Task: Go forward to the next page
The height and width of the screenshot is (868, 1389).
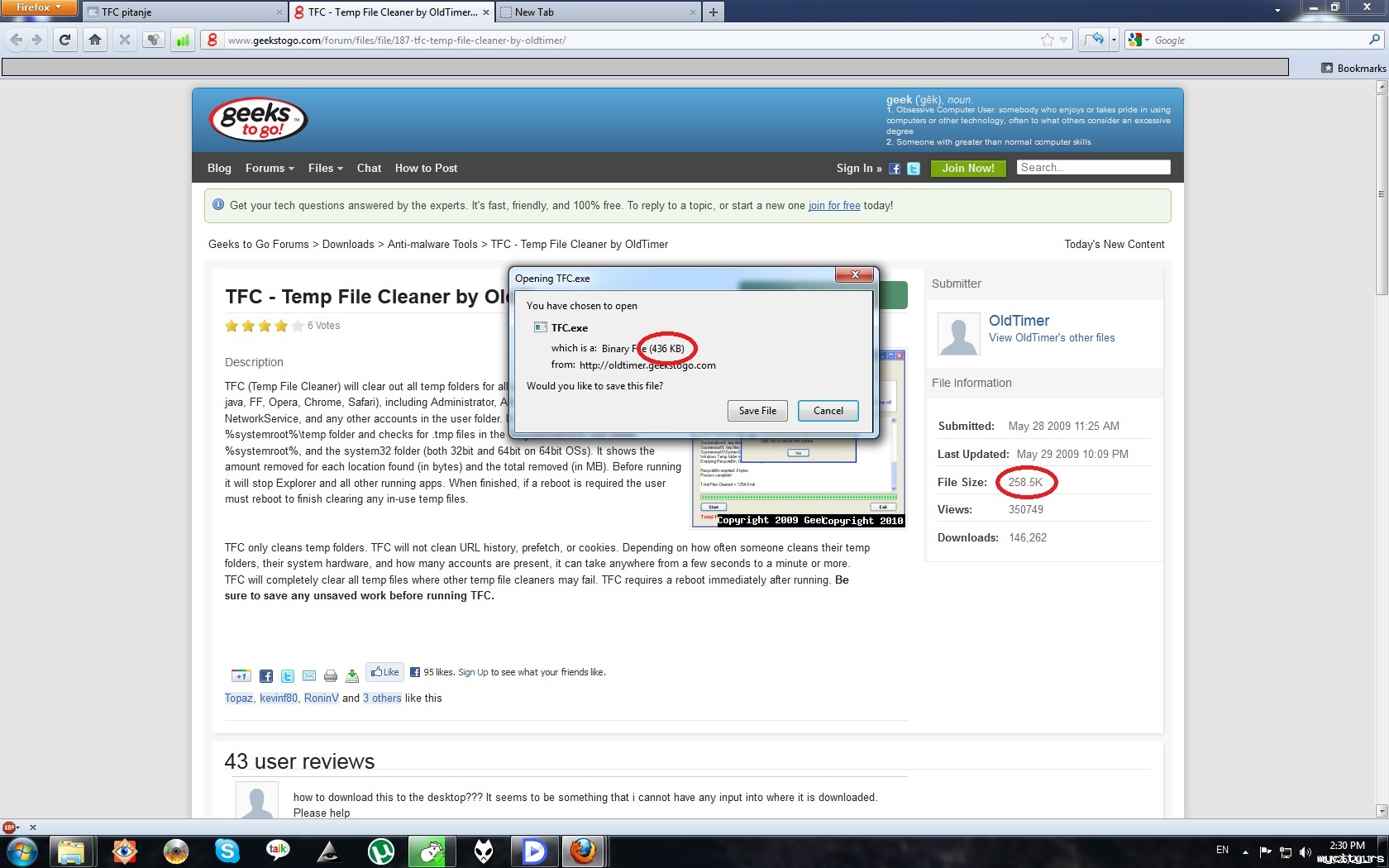Action: 36,40
